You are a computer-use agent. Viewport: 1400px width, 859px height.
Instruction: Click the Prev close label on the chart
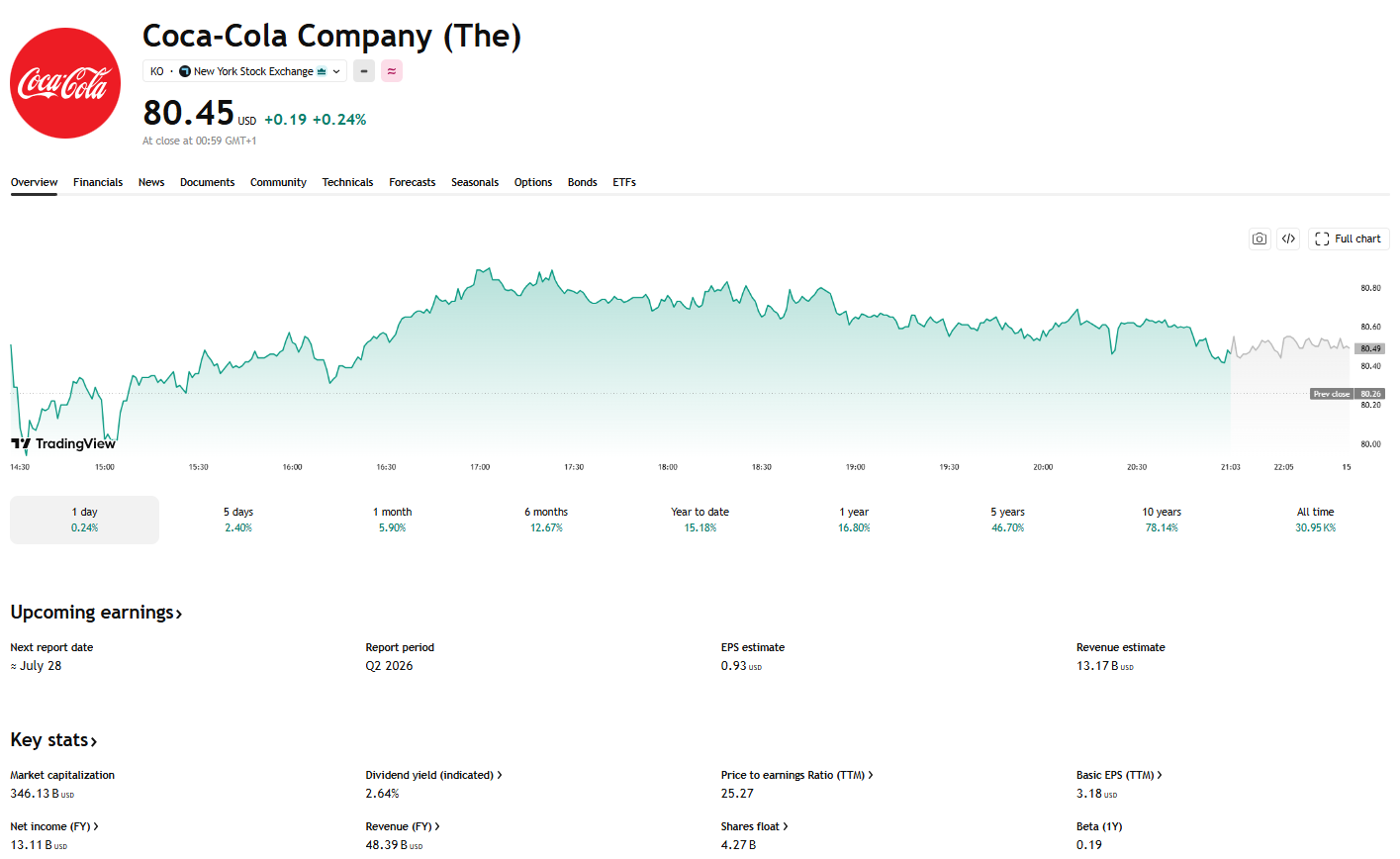tap(1332, 394)
